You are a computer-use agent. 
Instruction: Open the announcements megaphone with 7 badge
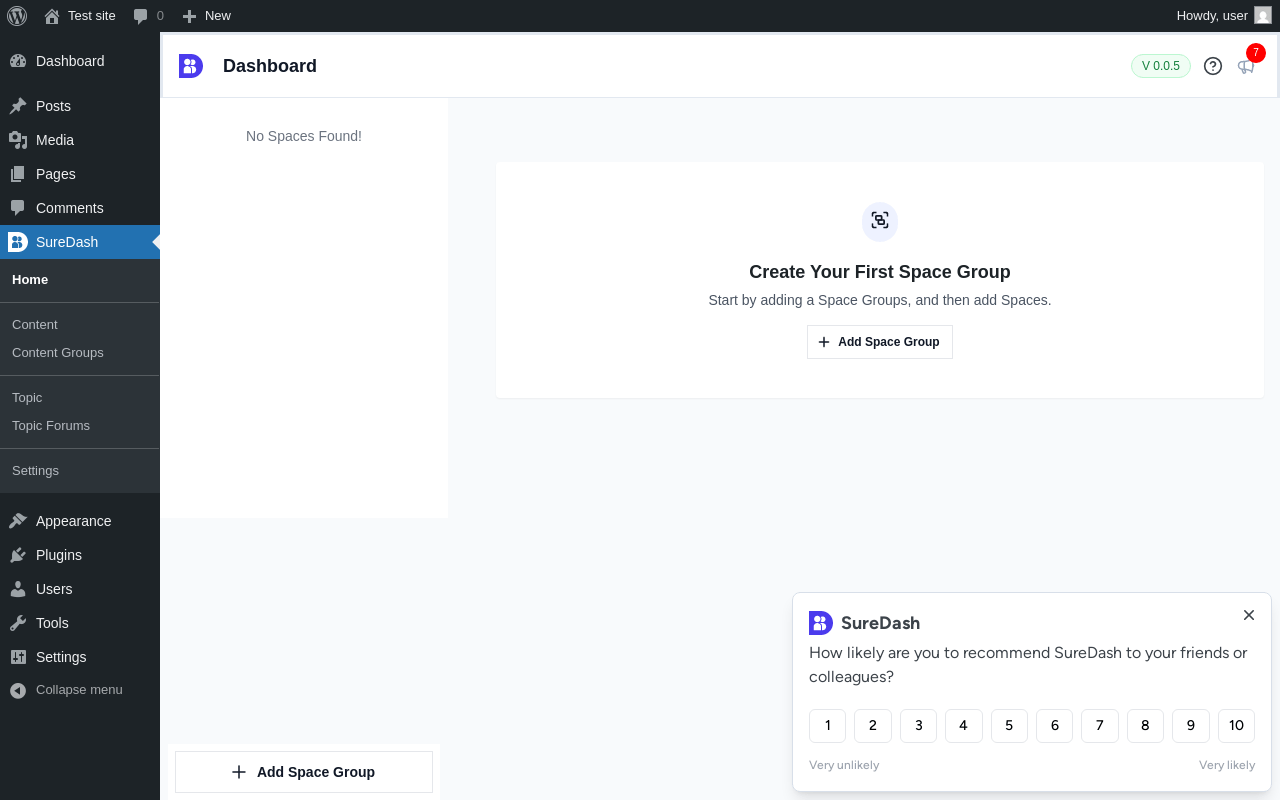click(x=1246, y=66)
